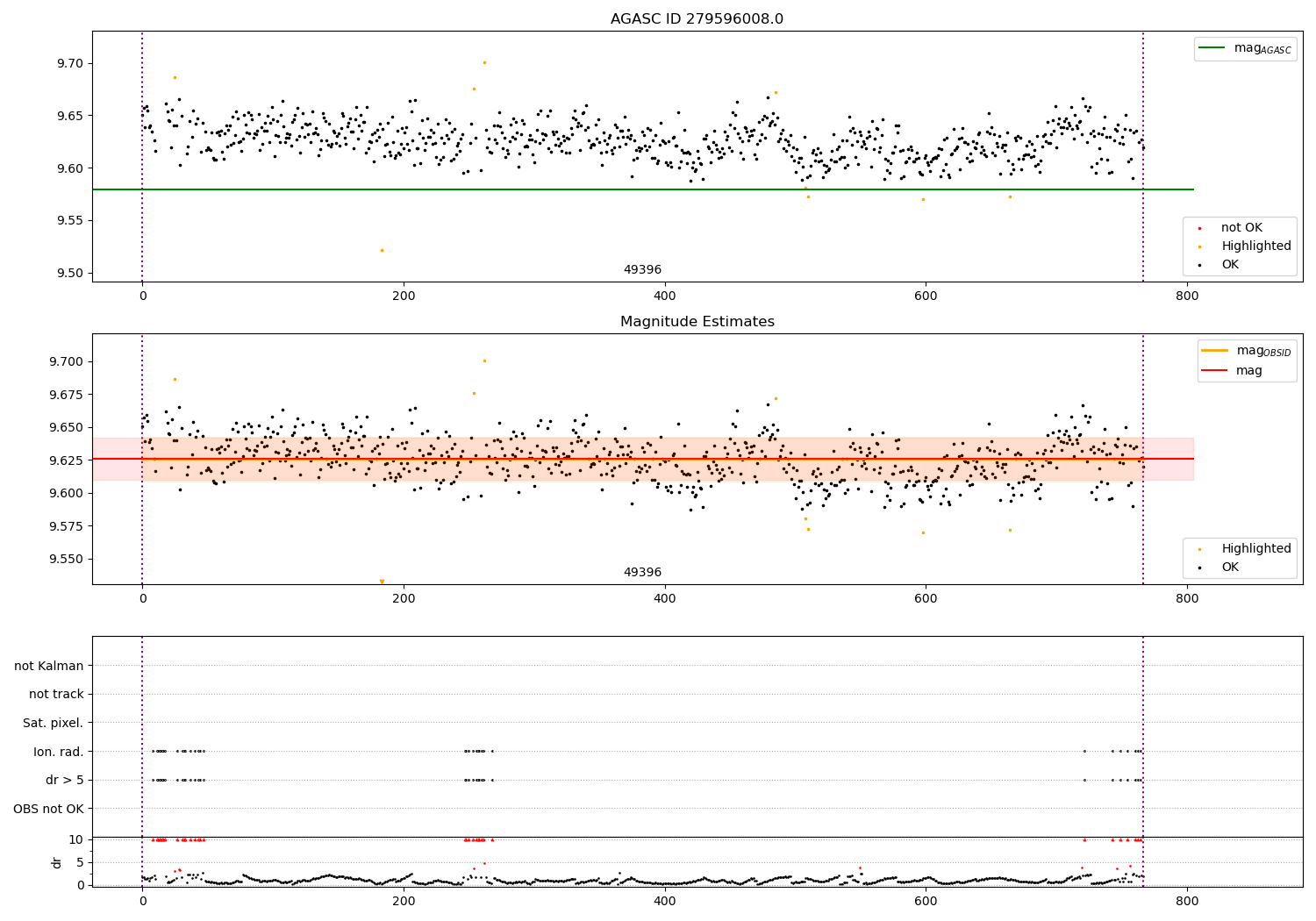Click the "dr > 5" row label
Viewport: 1316px width, 921px height.
pyautogui.click(x=65, y=781)
